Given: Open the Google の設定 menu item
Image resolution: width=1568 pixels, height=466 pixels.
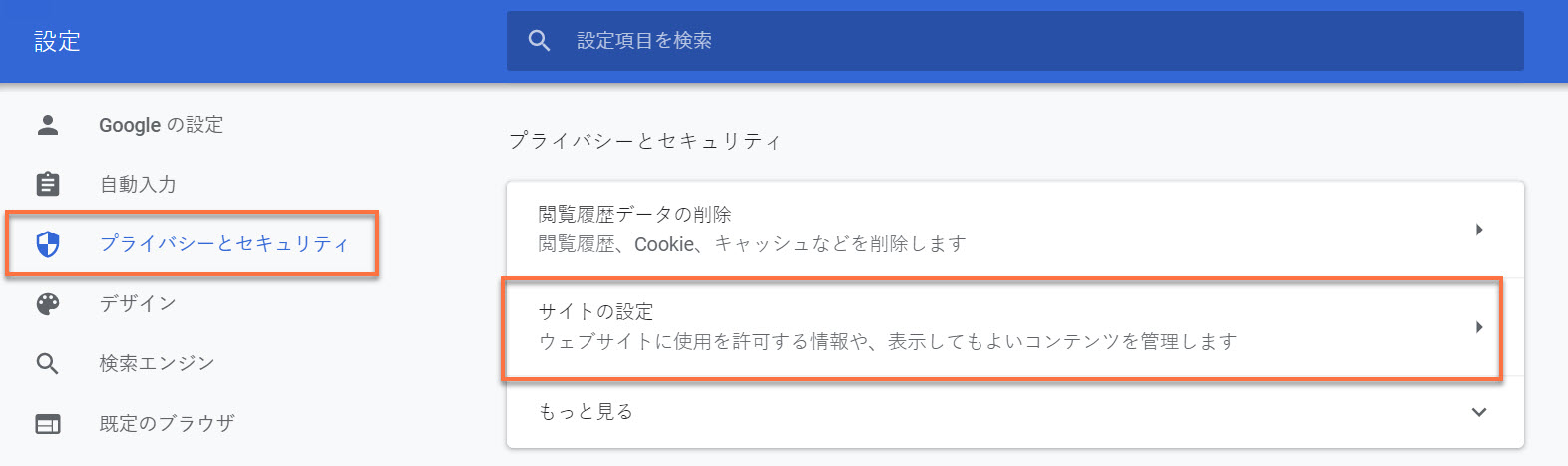Looking at the screenshot, I should tap(161, 125).
